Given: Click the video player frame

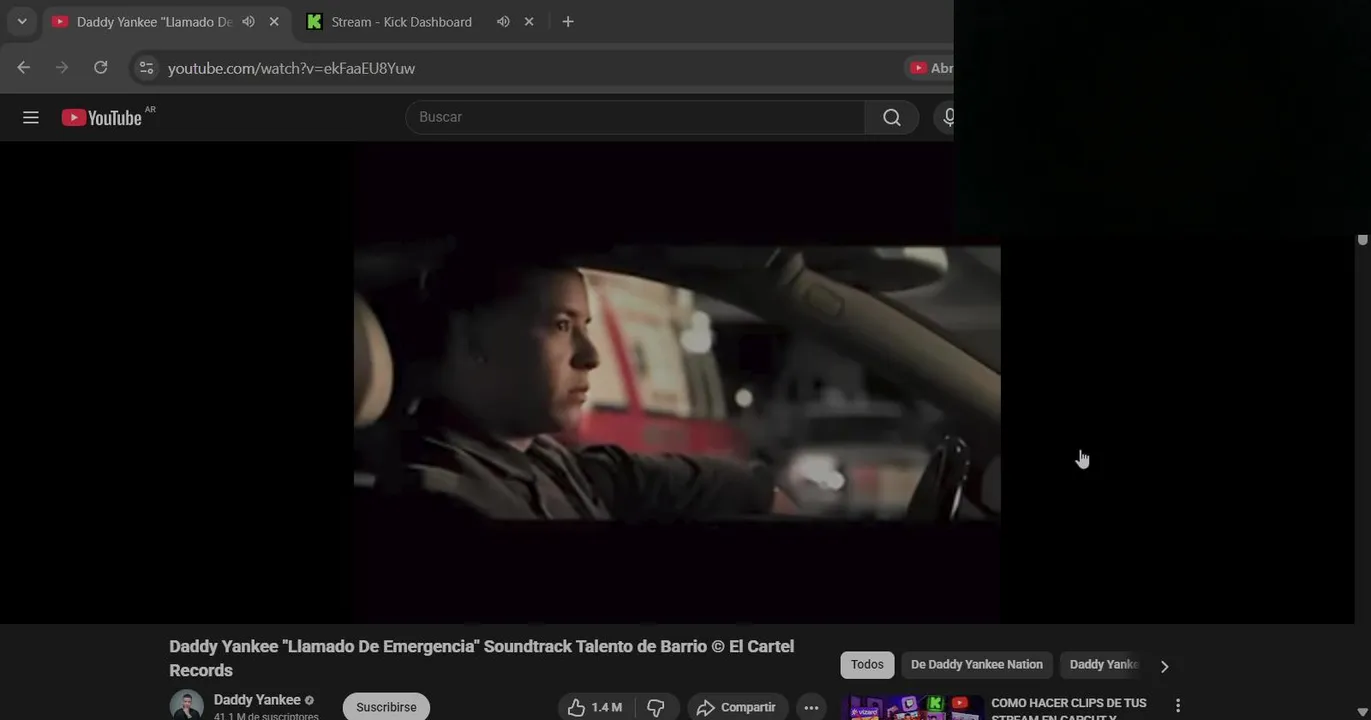Looking at the screenshot, I should coord(677,383).
